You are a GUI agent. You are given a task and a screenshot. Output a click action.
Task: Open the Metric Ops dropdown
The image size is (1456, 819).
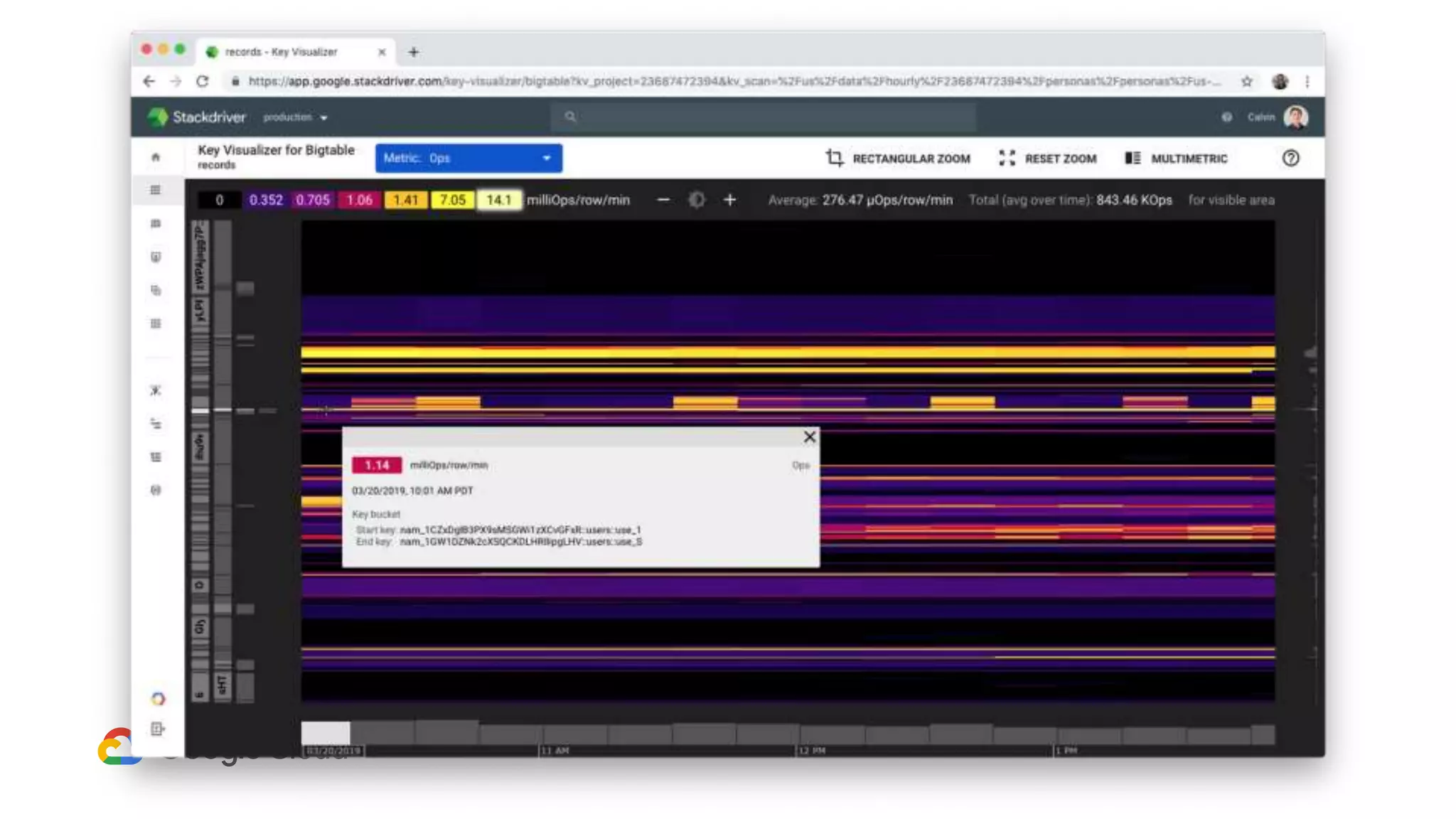click(469, 158)
